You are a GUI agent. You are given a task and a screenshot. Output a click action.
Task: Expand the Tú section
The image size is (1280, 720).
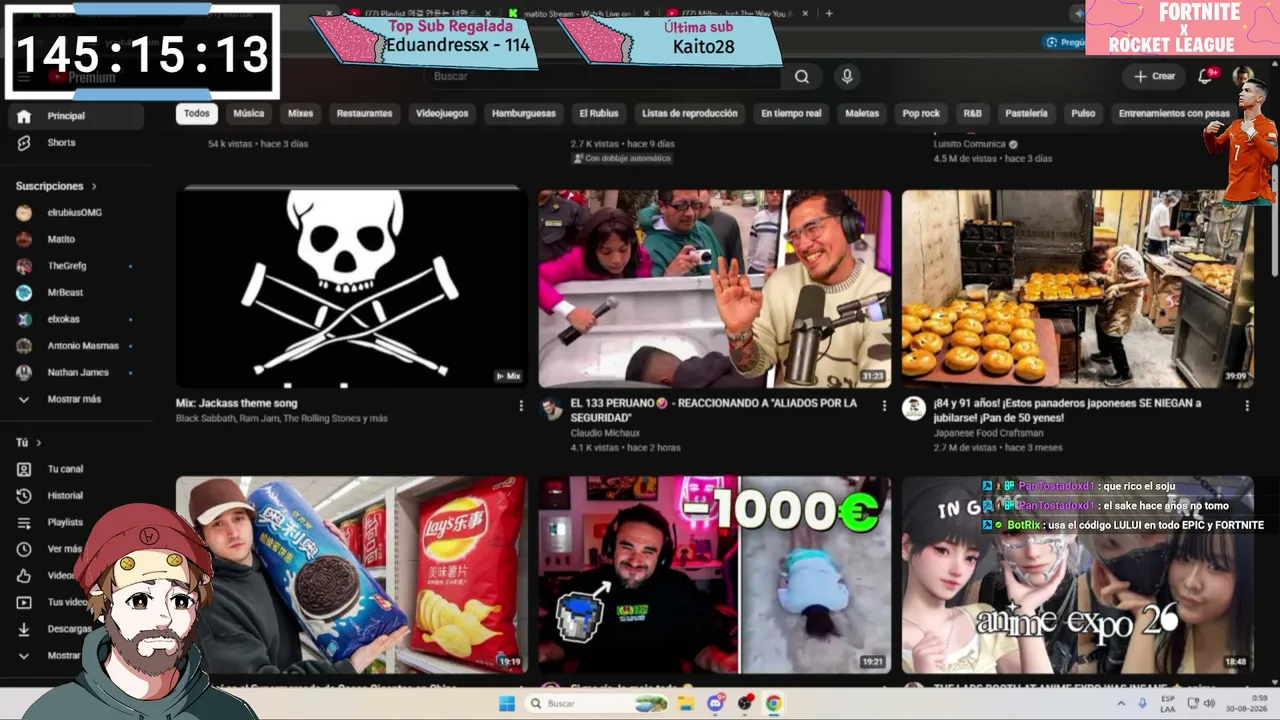pos(29,442)
